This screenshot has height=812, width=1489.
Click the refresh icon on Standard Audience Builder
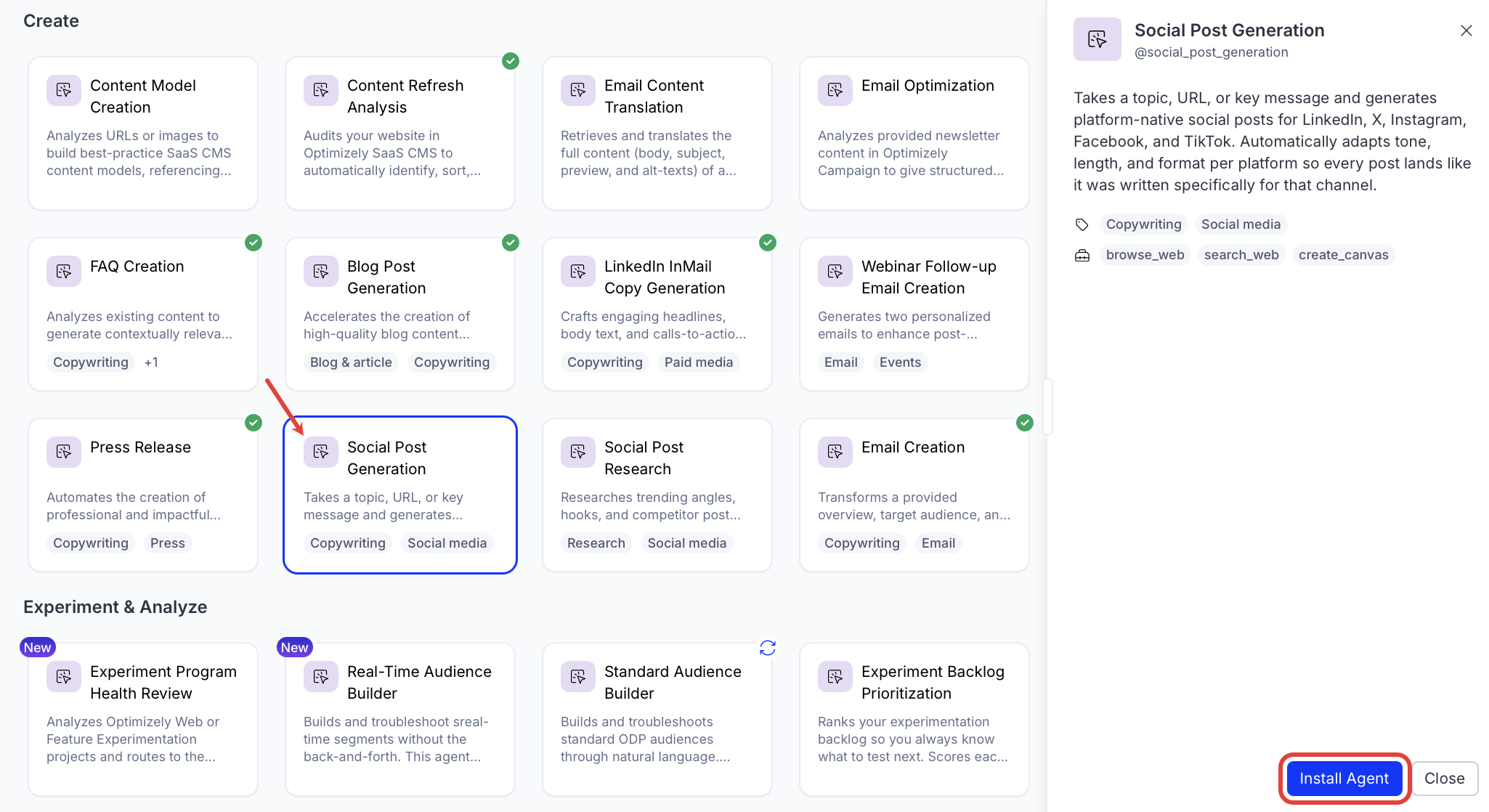[x=768, y=647]
